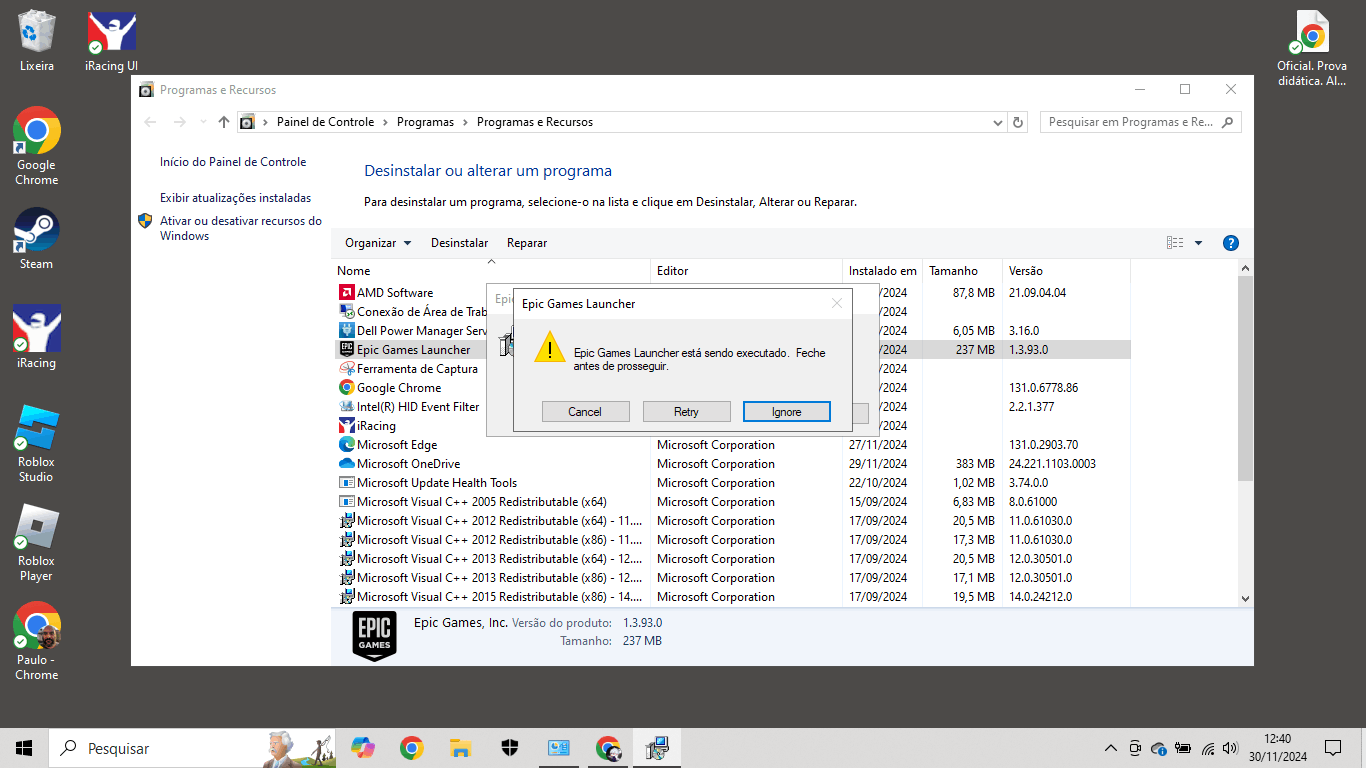Click the Ignore button in the dialog

point(787,412)
